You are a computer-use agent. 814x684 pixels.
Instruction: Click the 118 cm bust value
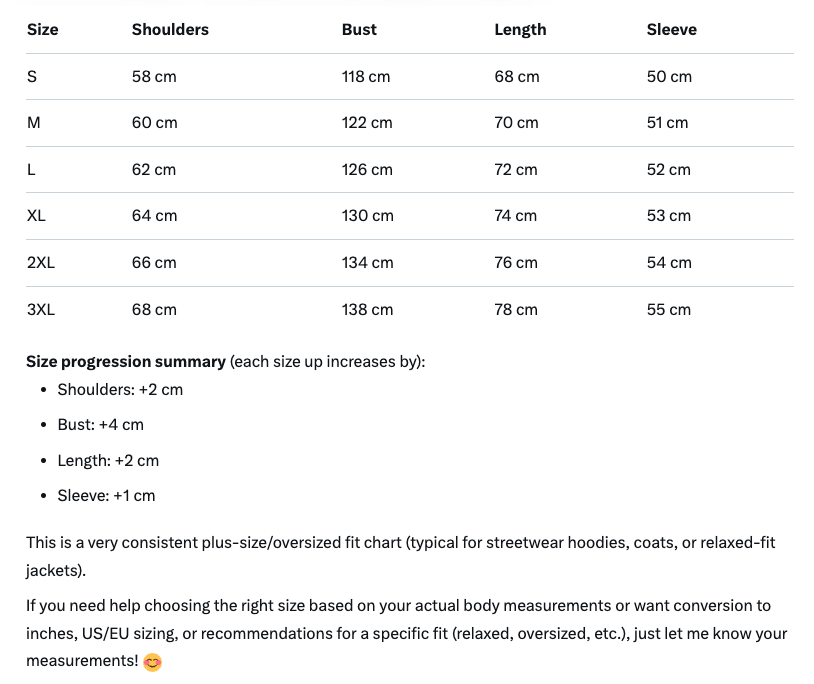coord(366,77)
